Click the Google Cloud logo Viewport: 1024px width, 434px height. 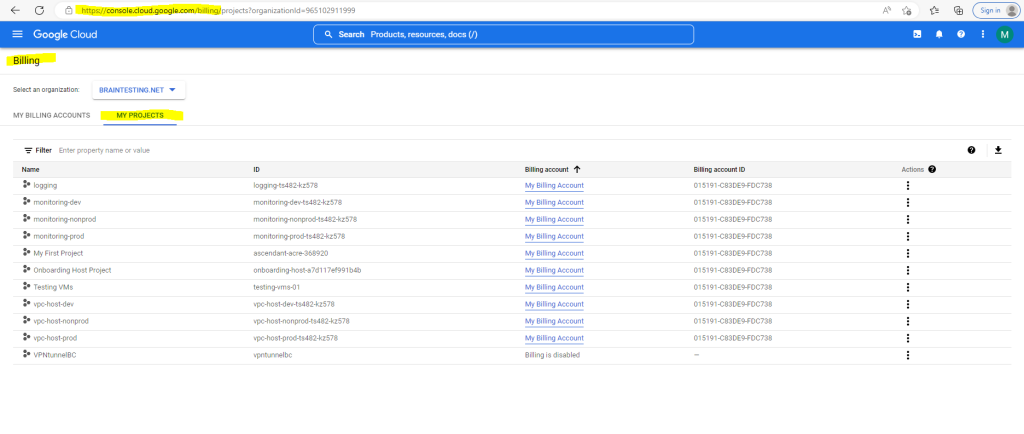tap(65, 35)
